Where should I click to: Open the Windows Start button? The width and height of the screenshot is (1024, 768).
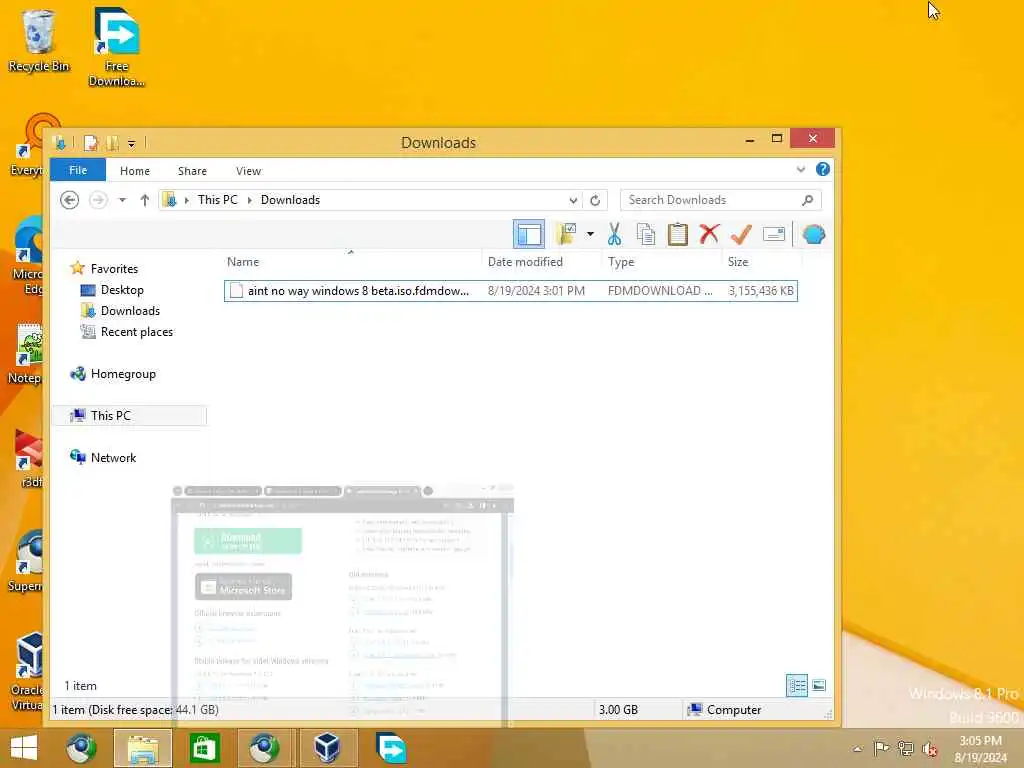[x=24, y=748]
